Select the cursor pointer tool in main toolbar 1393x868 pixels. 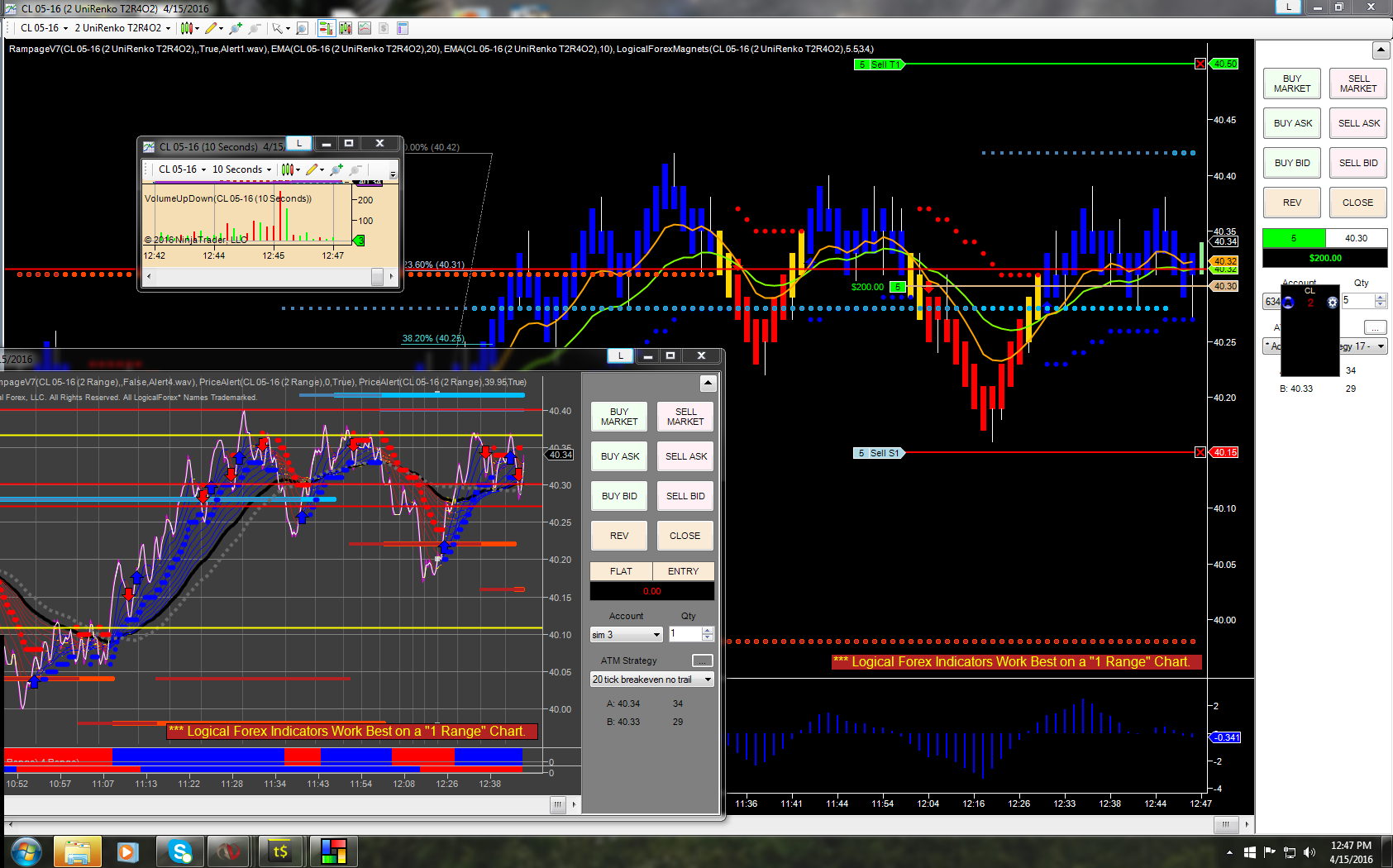click(277, 28)
